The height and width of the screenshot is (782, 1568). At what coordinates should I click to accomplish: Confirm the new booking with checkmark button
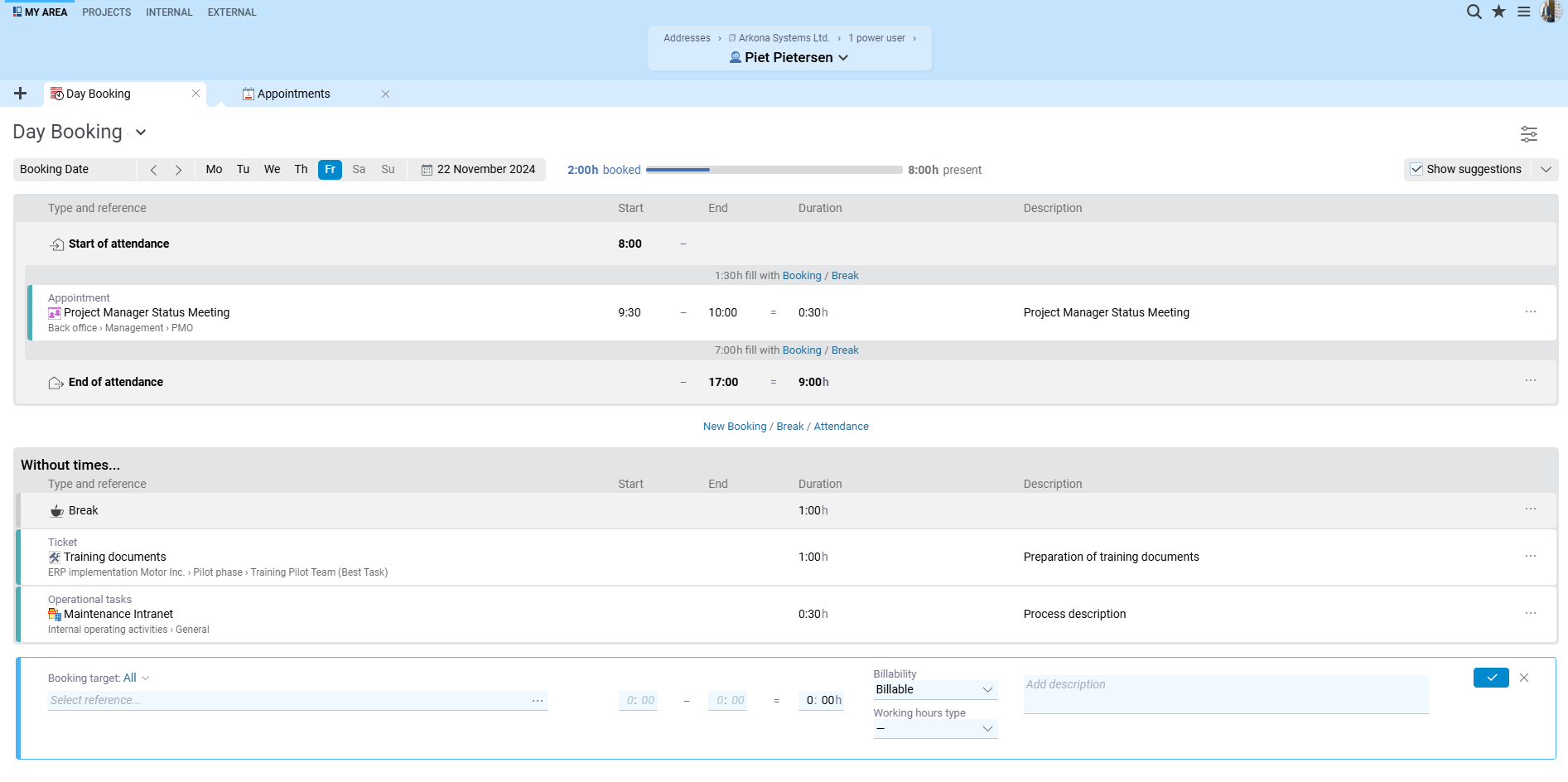[1491, 678]
